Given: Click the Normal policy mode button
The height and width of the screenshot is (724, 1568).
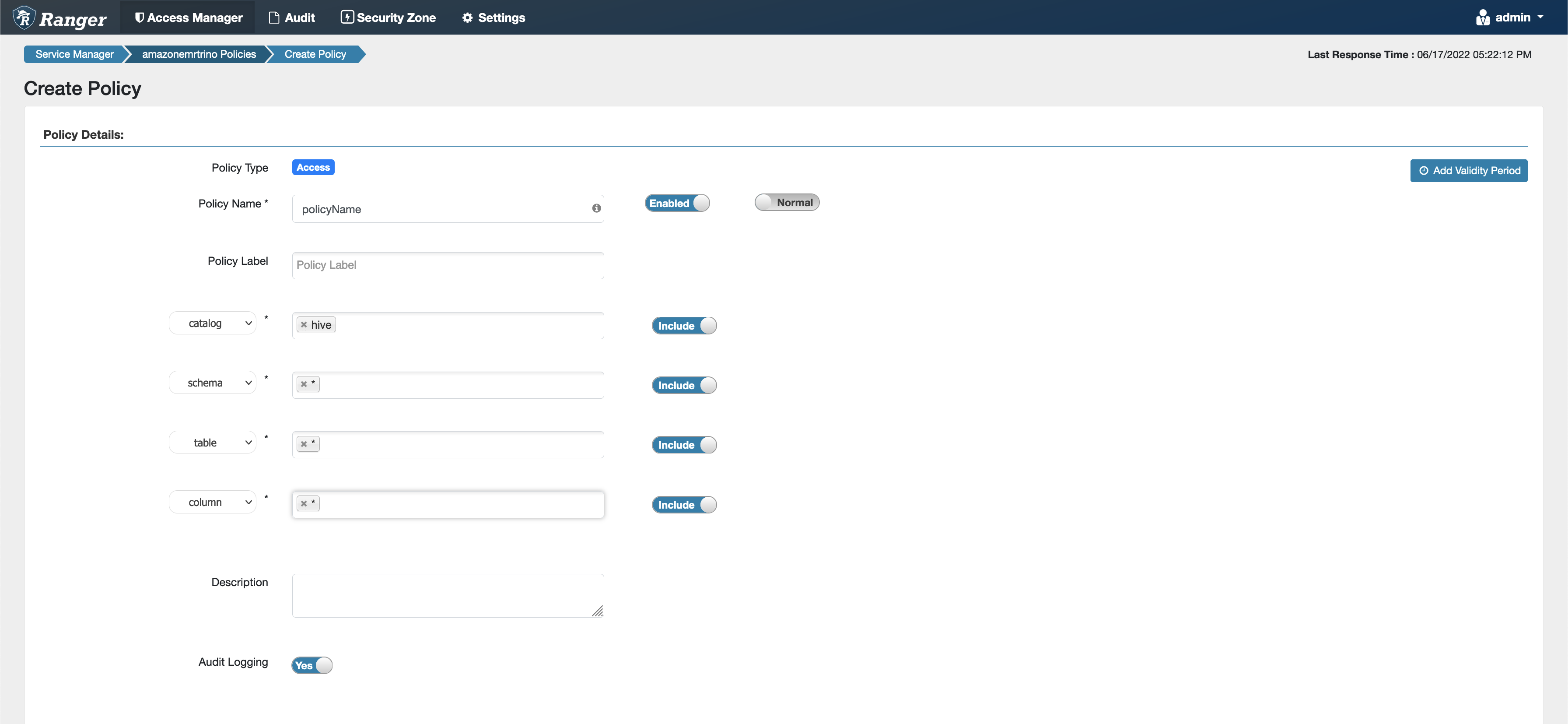Looking at the screenshot, I should pos(788,202).
